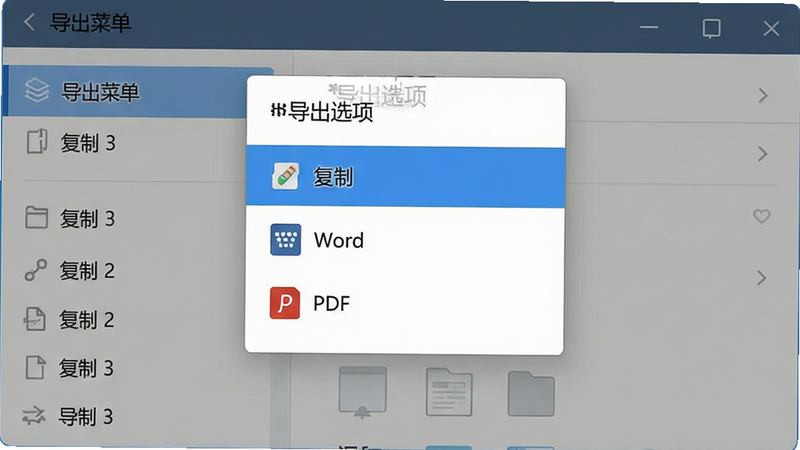Viewport: 800px width, 450px height.
Task: Open the document-folder thumbnail with text lines
Action: 449,391
